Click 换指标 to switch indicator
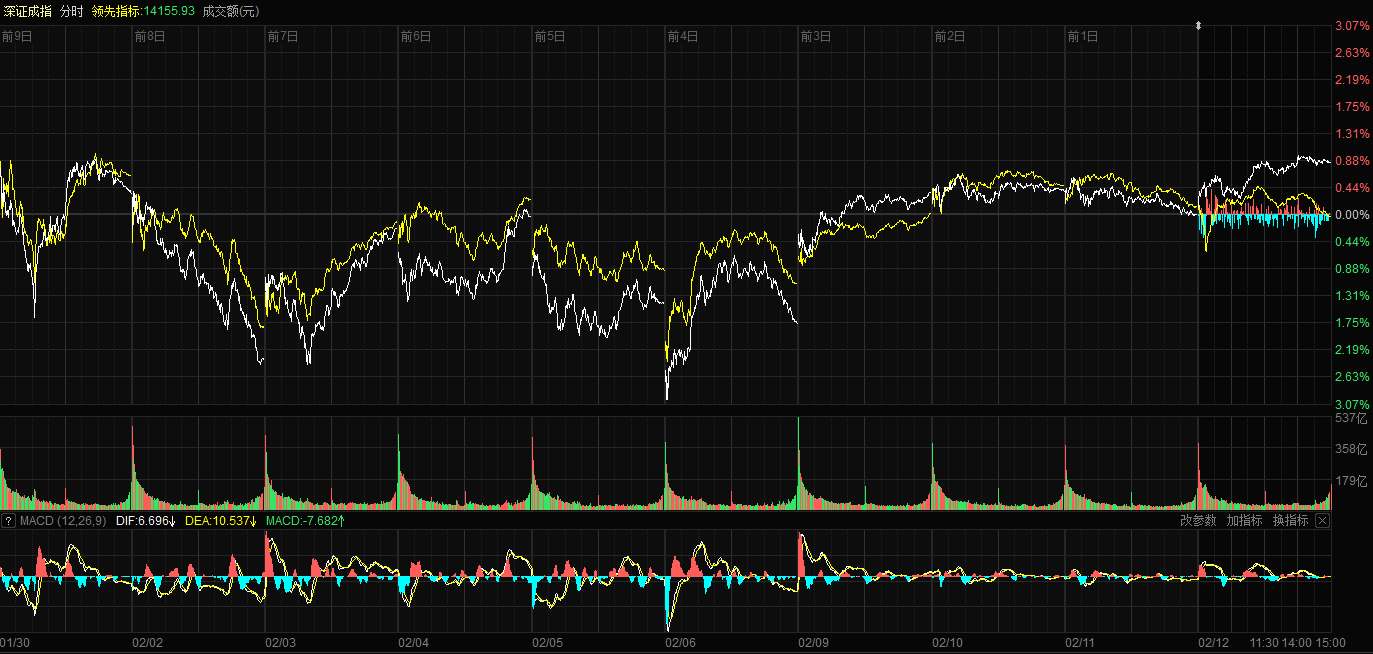Viewport: 1373px width, 654px height. coord(1290,521)
